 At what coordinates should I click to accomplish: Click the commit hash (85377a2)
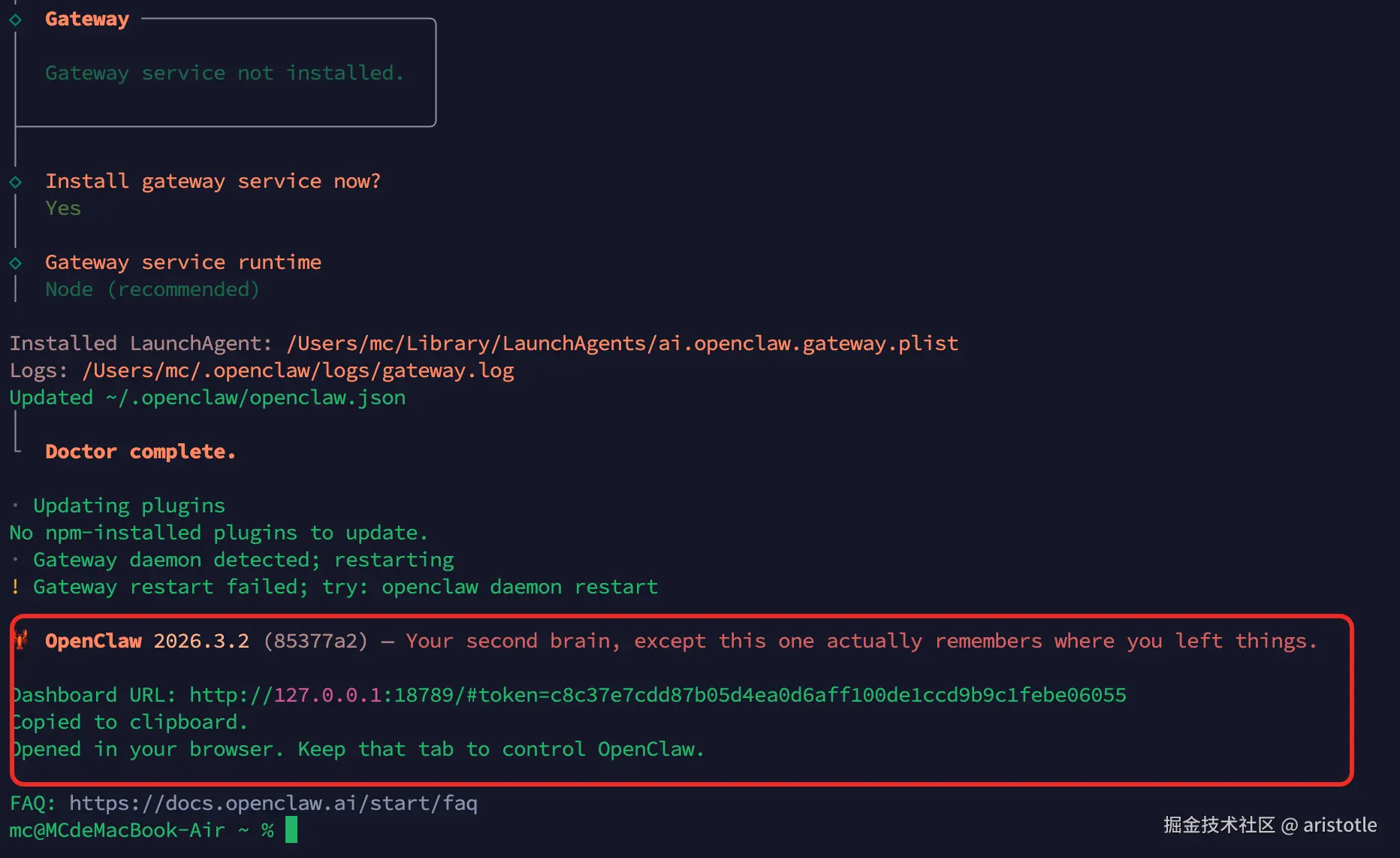315,641
